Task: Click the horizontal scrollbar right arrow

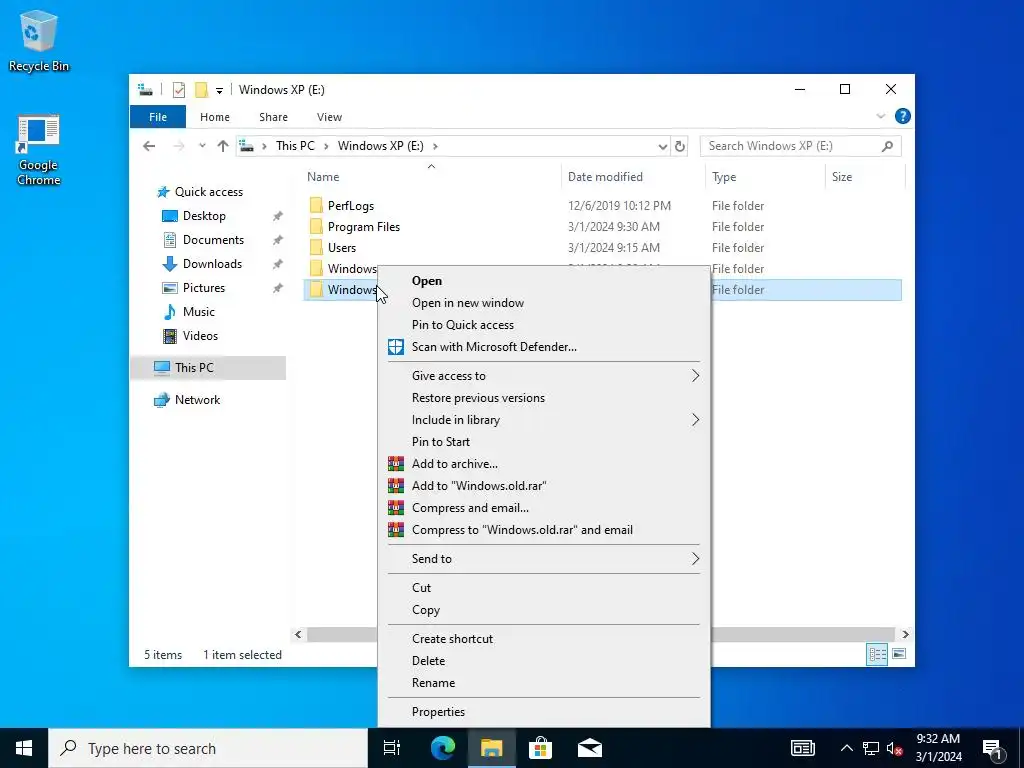Action: [x=905, y=634]
